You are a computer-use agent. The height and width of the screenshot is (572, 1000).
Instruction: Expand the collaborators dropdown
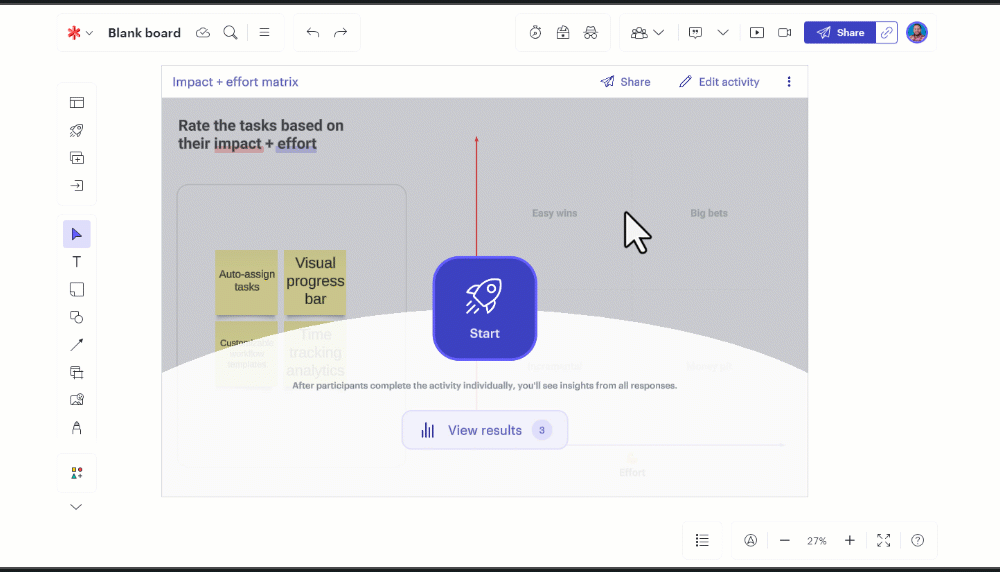648,33
